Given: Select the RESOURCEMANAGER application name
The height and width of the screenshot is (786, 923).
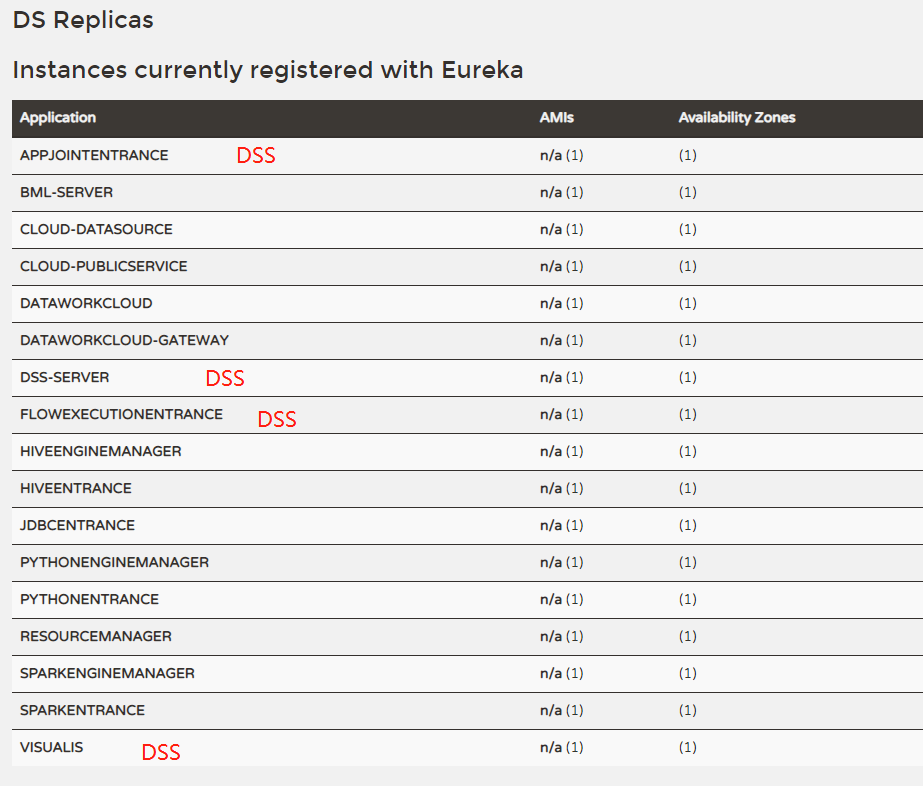Looking at the screenshot, I should pos(95,636).
